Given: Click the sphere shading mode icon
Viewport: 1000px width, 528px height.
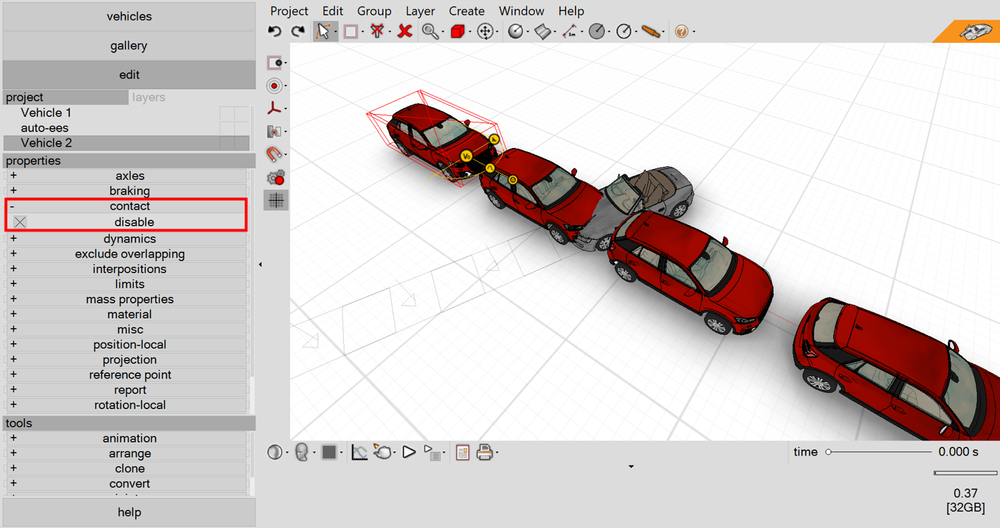Looking at the screenshot, I should pyautogui.click(x=275, y=452).
